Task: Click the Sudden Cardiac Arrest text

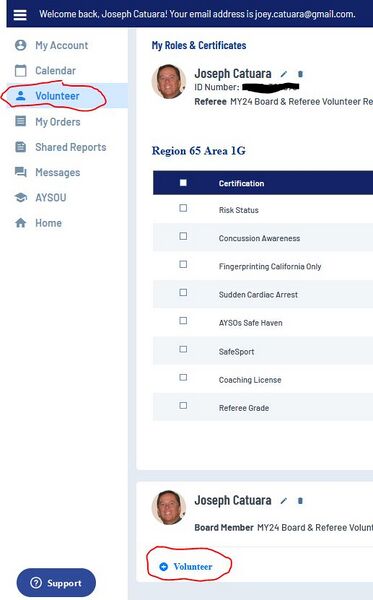Action: coord(258,295)
